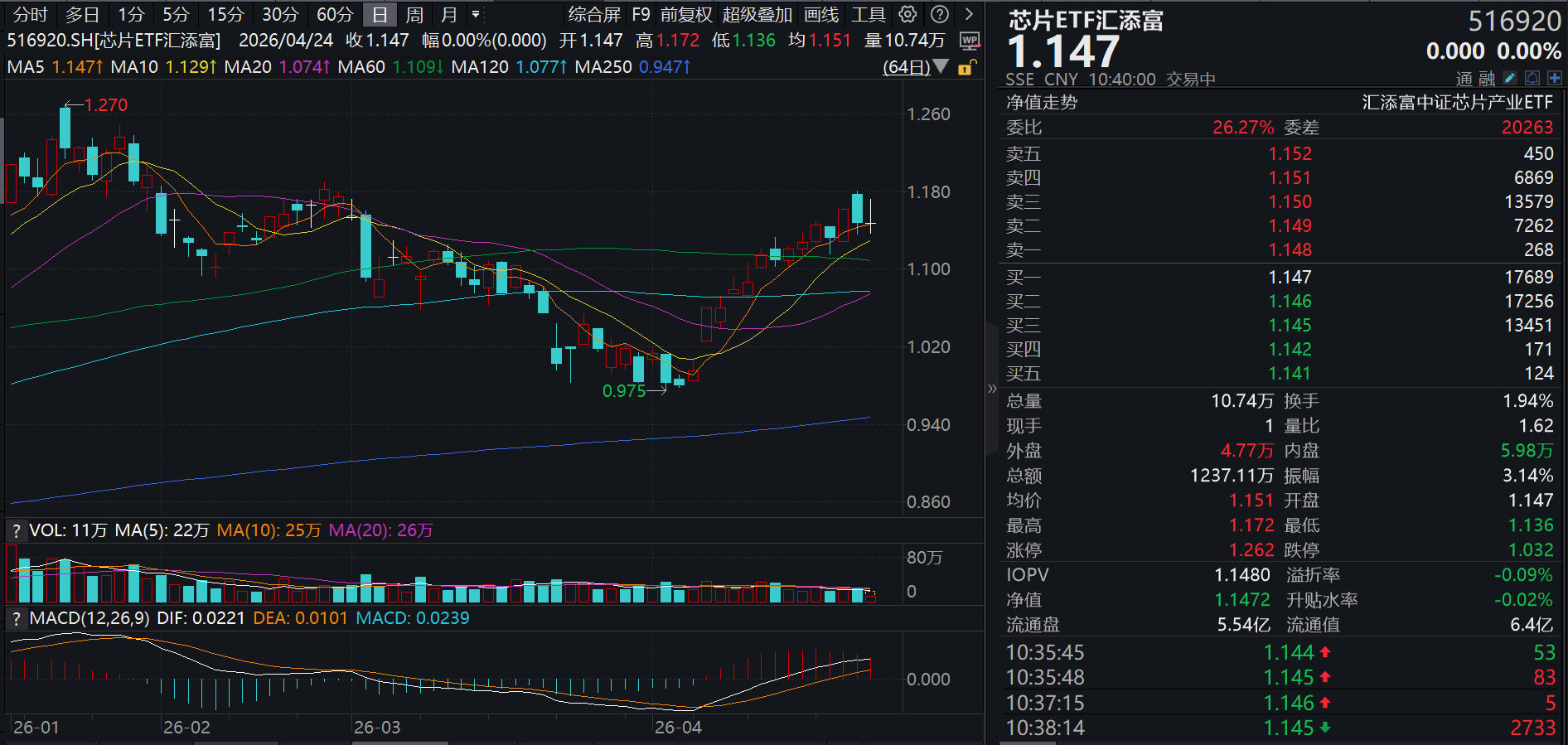The width and height of the screenshot is (1568, 745).
Task: Toggle 前复权 price adjustment mode
Action: (x=685, y=14)
